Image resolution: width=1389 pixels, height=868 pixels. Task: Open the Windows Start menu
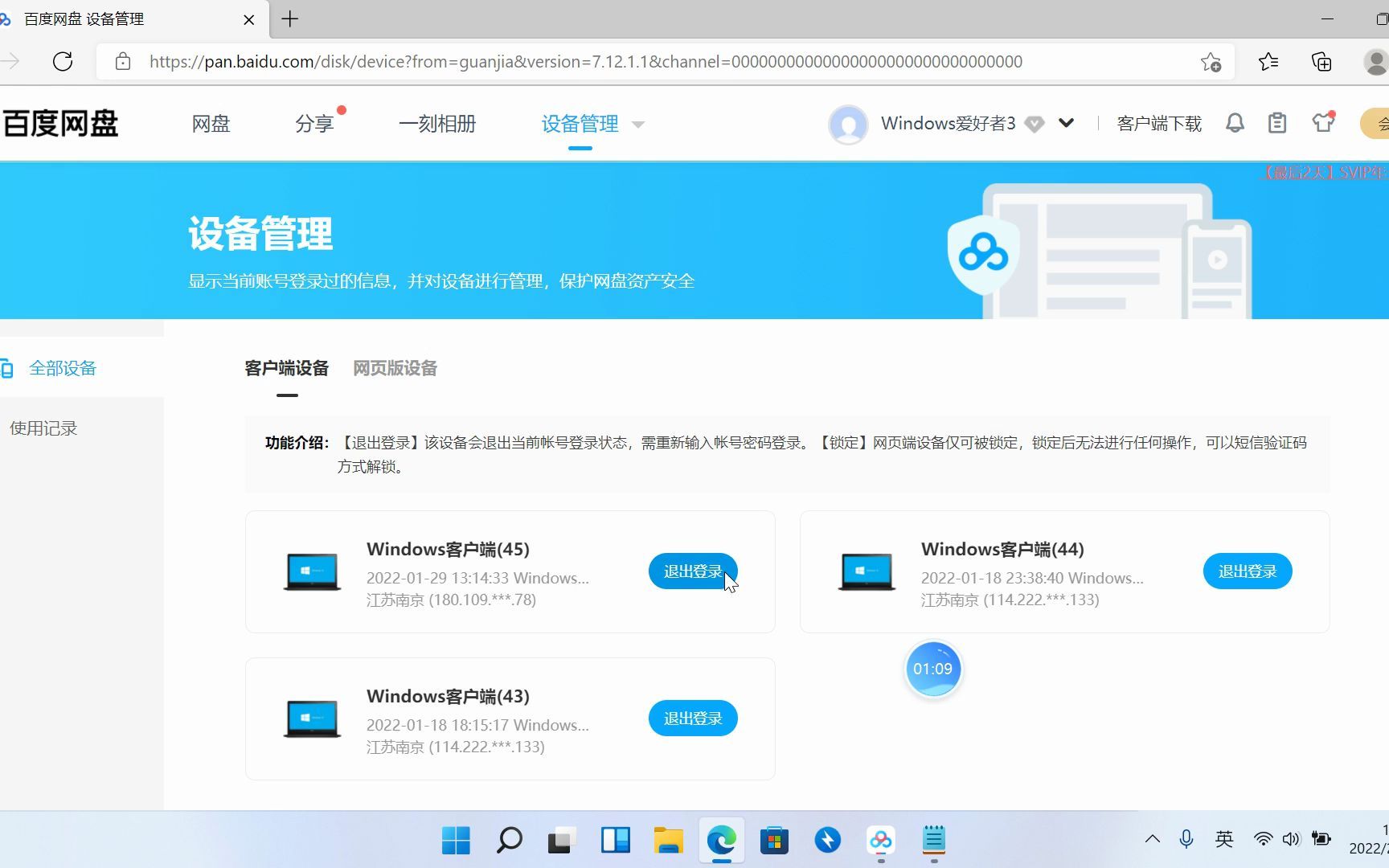pos(456,841)
